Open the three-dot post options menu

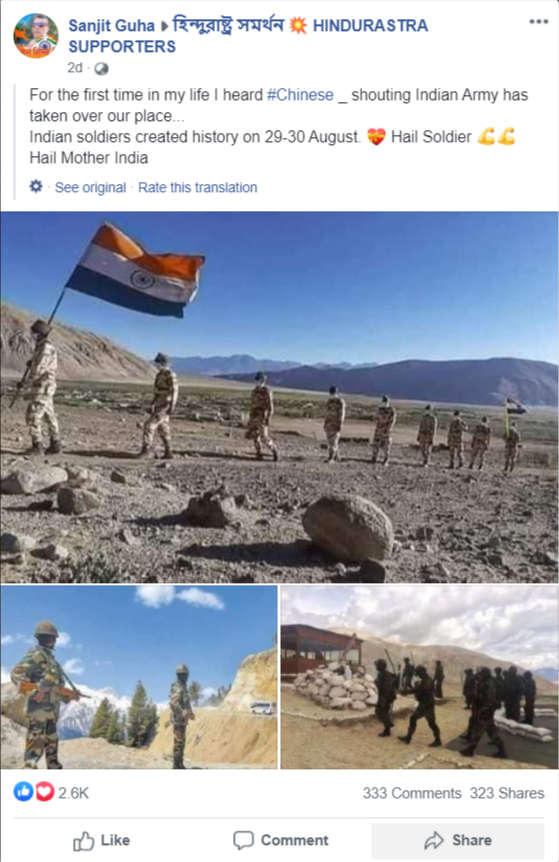click(x=539, y=22)
